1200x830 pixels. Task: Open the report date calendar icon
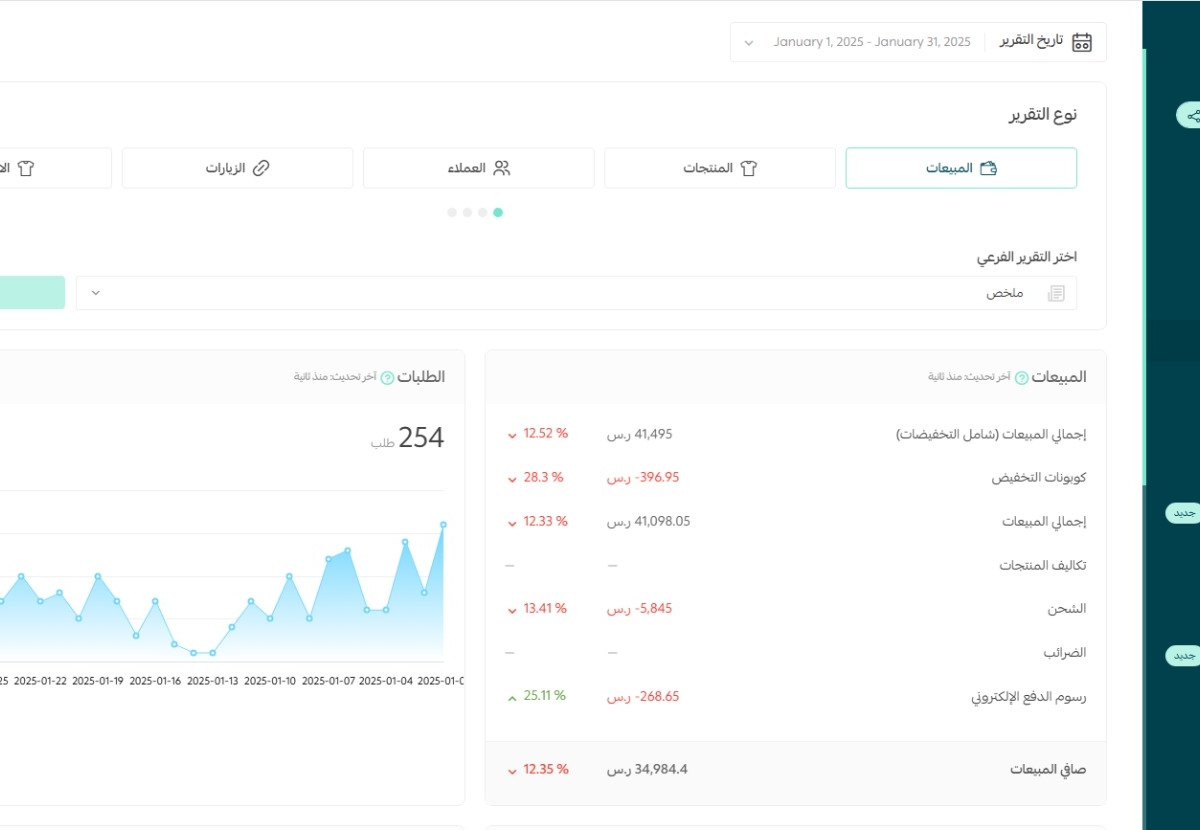tap(1081, 41)
